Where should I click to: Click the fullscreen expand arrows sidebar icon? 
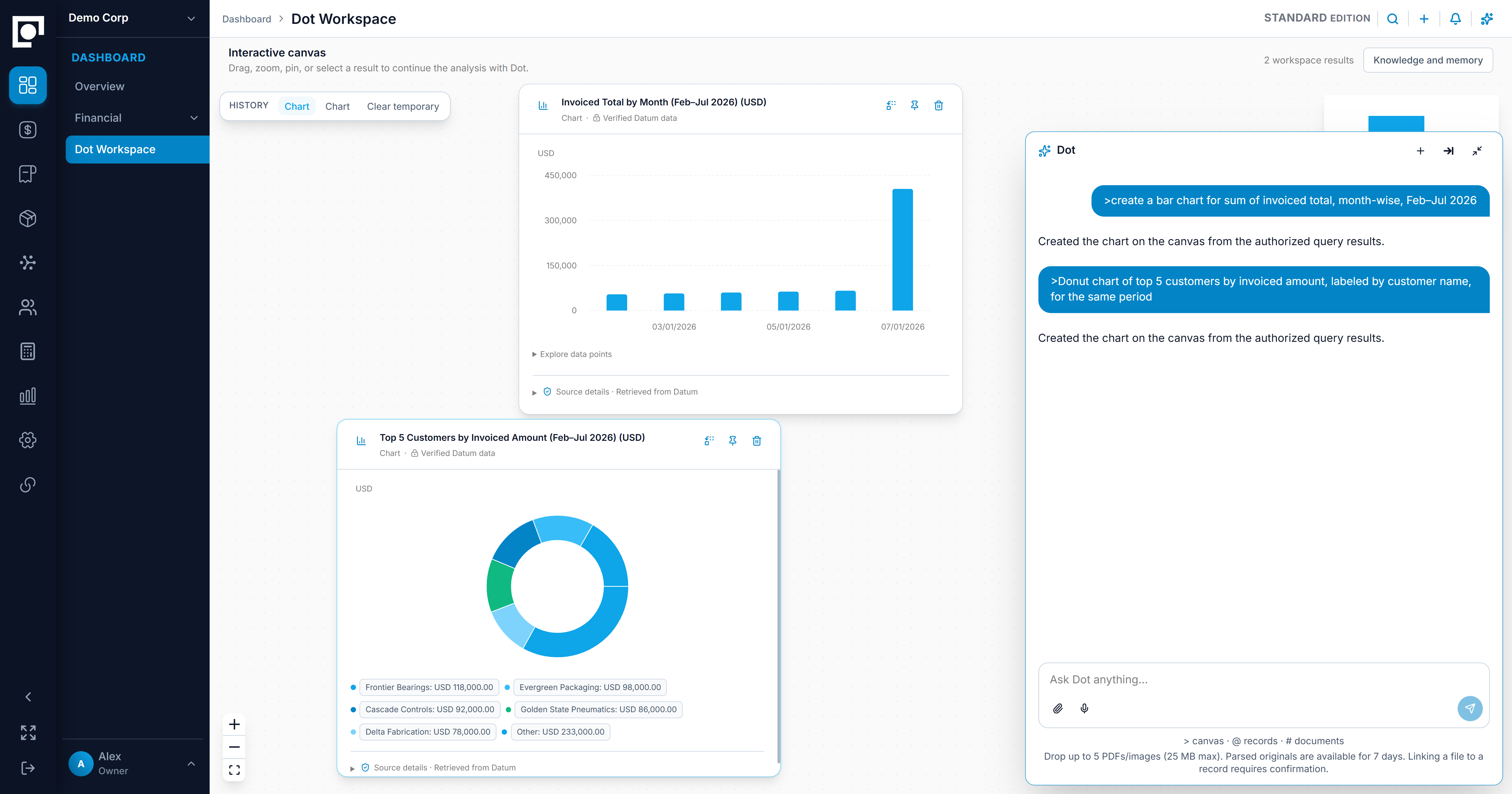coord(28,732)
